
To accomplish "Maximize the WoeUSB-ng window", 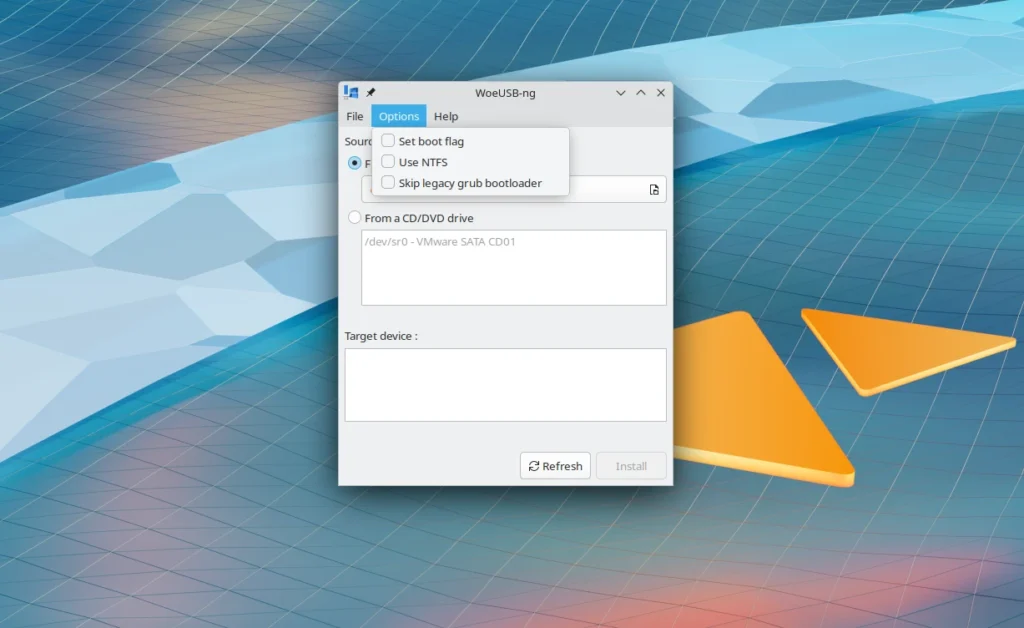I will pyautogui.click(x=641, y=92).
